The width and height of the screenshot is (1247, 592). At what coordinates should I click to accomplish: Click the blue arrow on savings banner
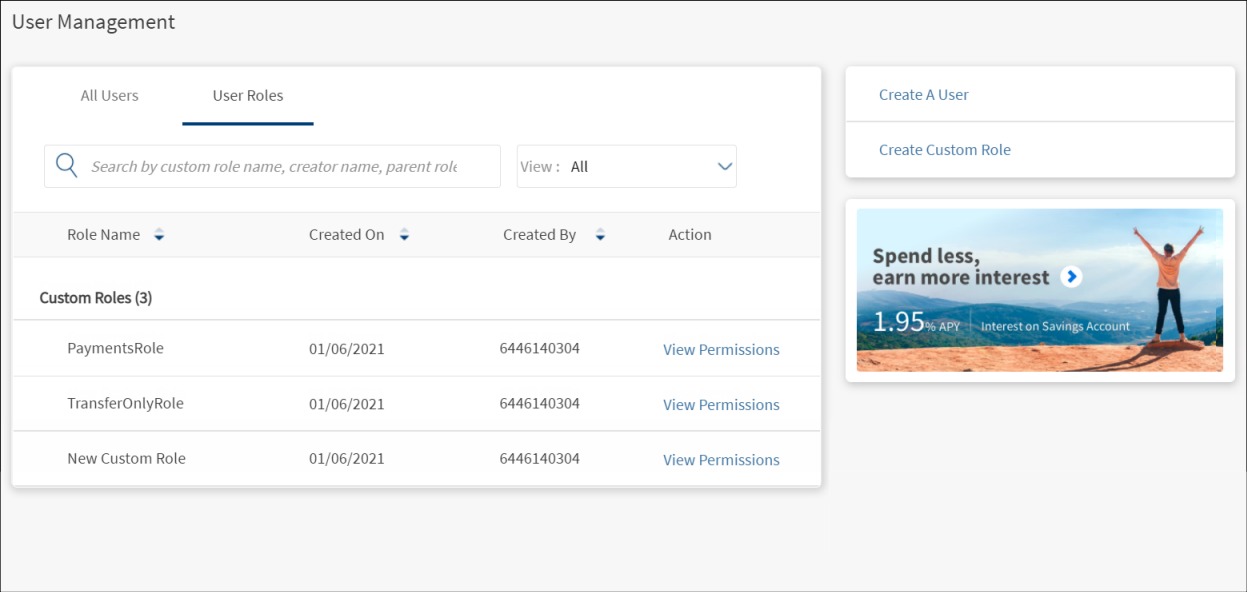pos(1071,277)
